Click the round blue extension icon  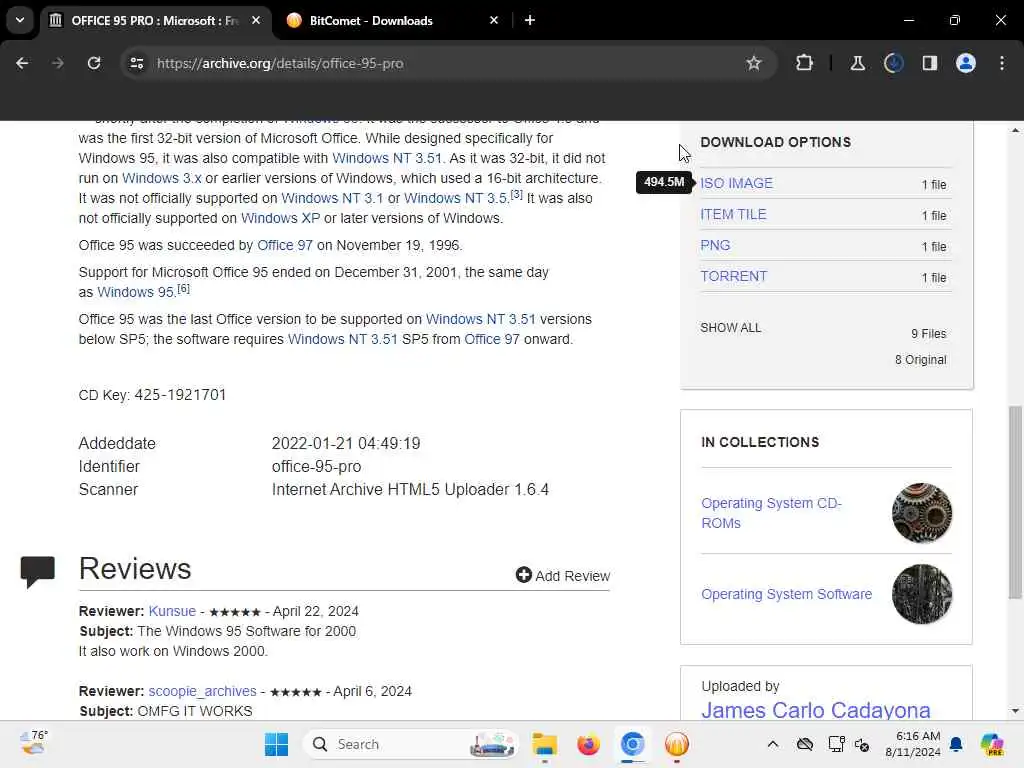point(893,63)
